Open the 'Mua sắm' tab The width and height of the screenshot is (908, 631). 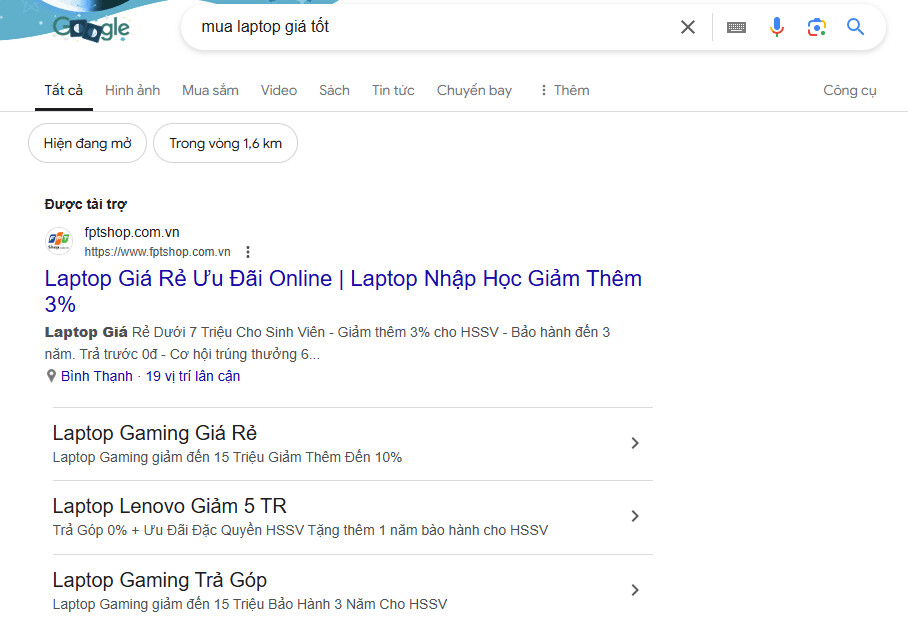pos(210,90)
